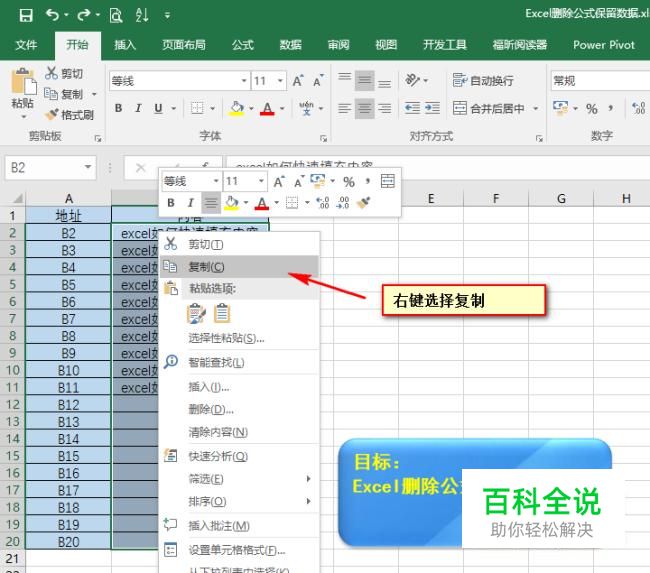Image resolution: width=650 pixels, height=573 pixels.
Task: Increase font size in the ribbon
Action: 298,81
